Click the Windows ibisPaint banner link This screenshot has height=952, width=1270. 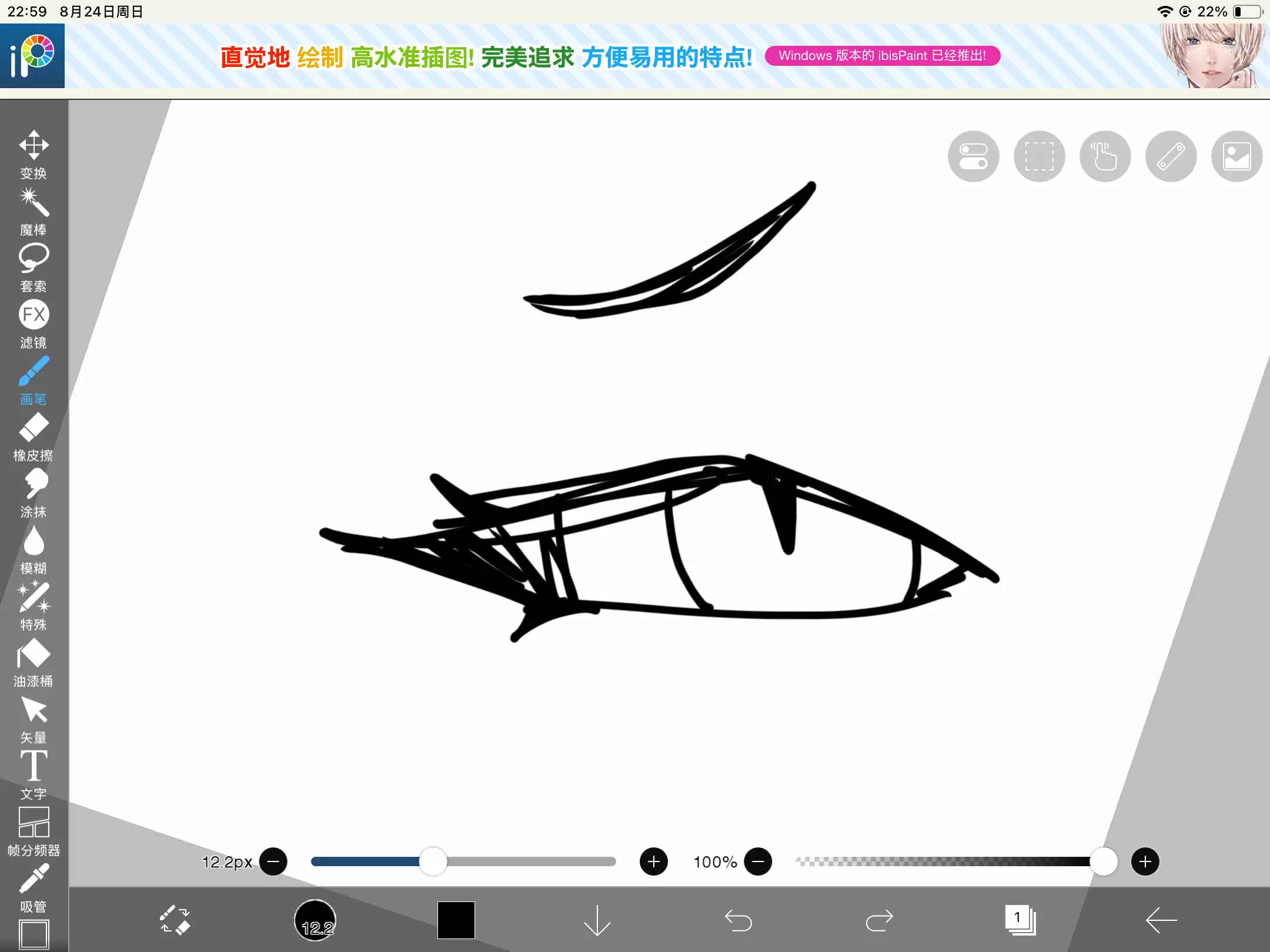(882, 56)
